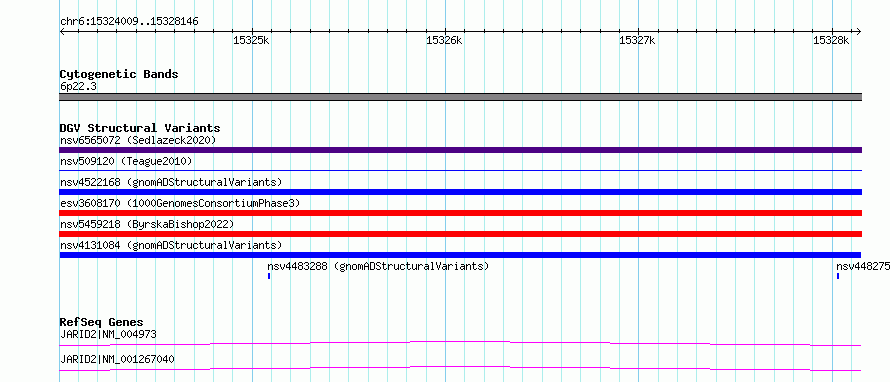Click the JARID2|NM_004973 transcript label

point(108,334)
